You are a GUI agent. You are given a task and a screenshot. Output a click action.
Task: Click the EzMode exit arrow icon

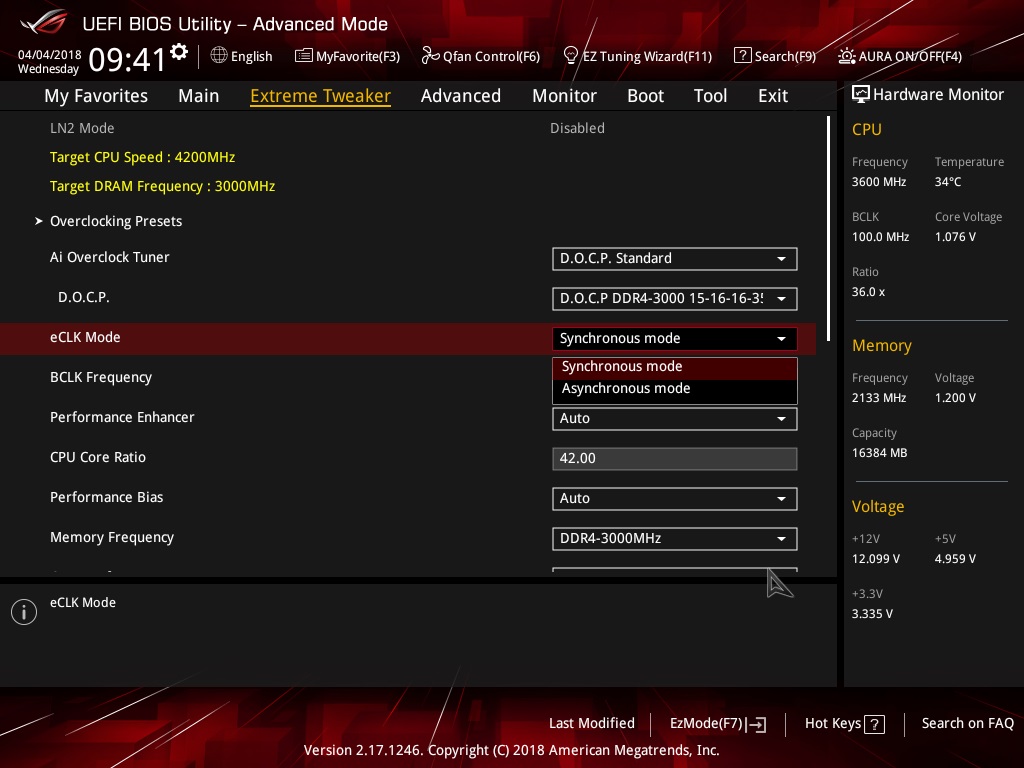coord(756,724)
